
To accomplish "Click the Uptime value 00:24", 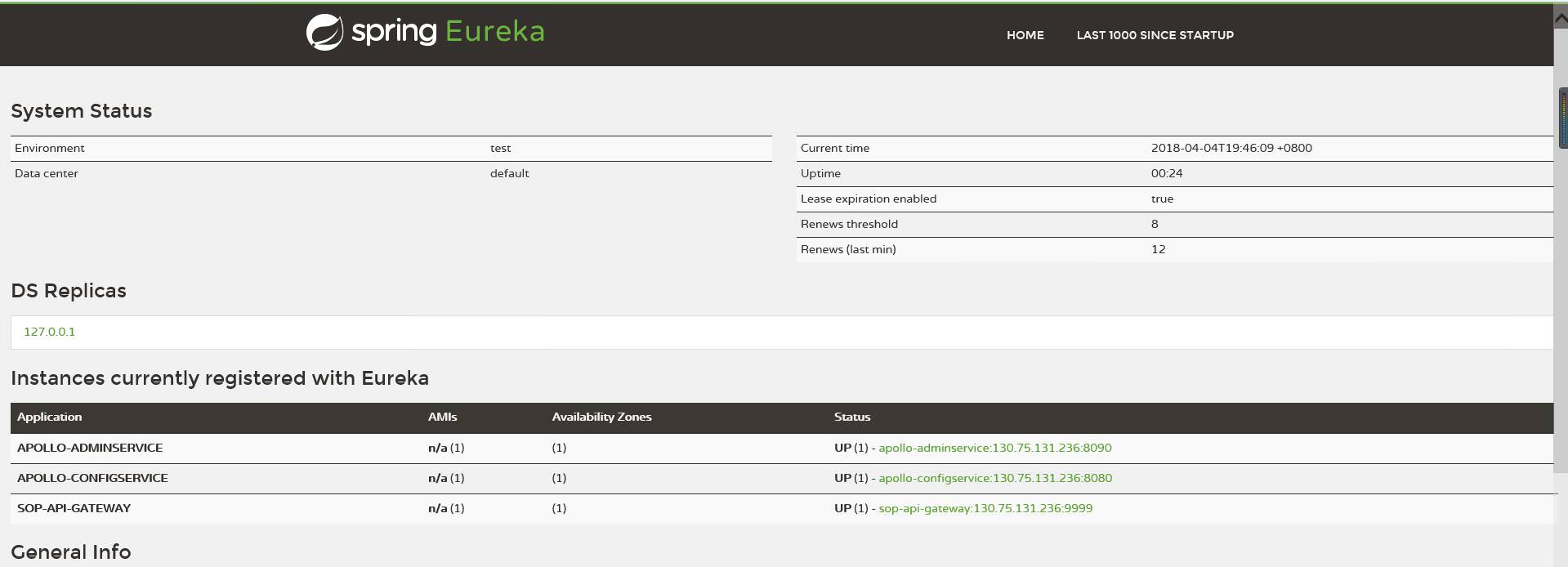I will coord(1167,173).
